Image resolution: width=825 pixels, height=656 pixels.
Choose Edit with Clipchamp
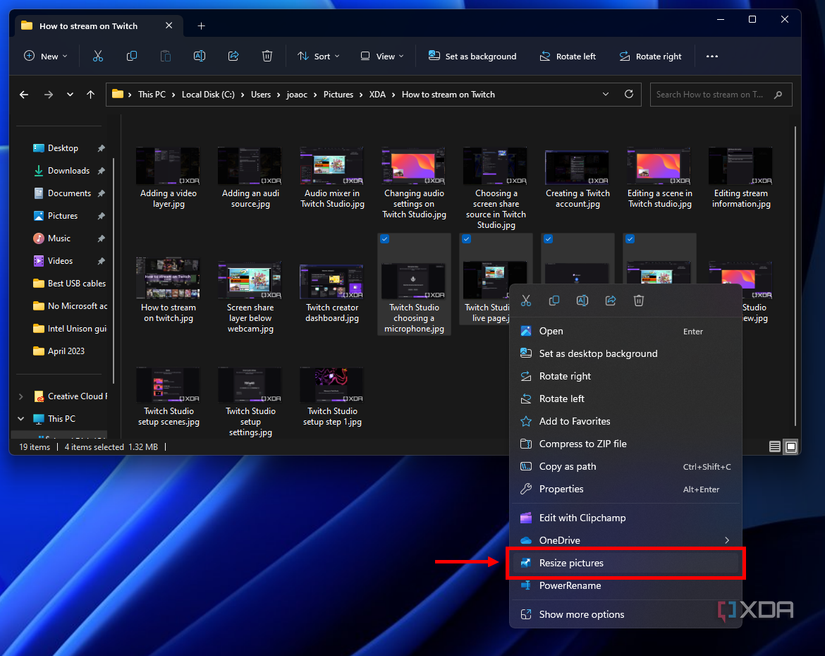pos(626,518)
